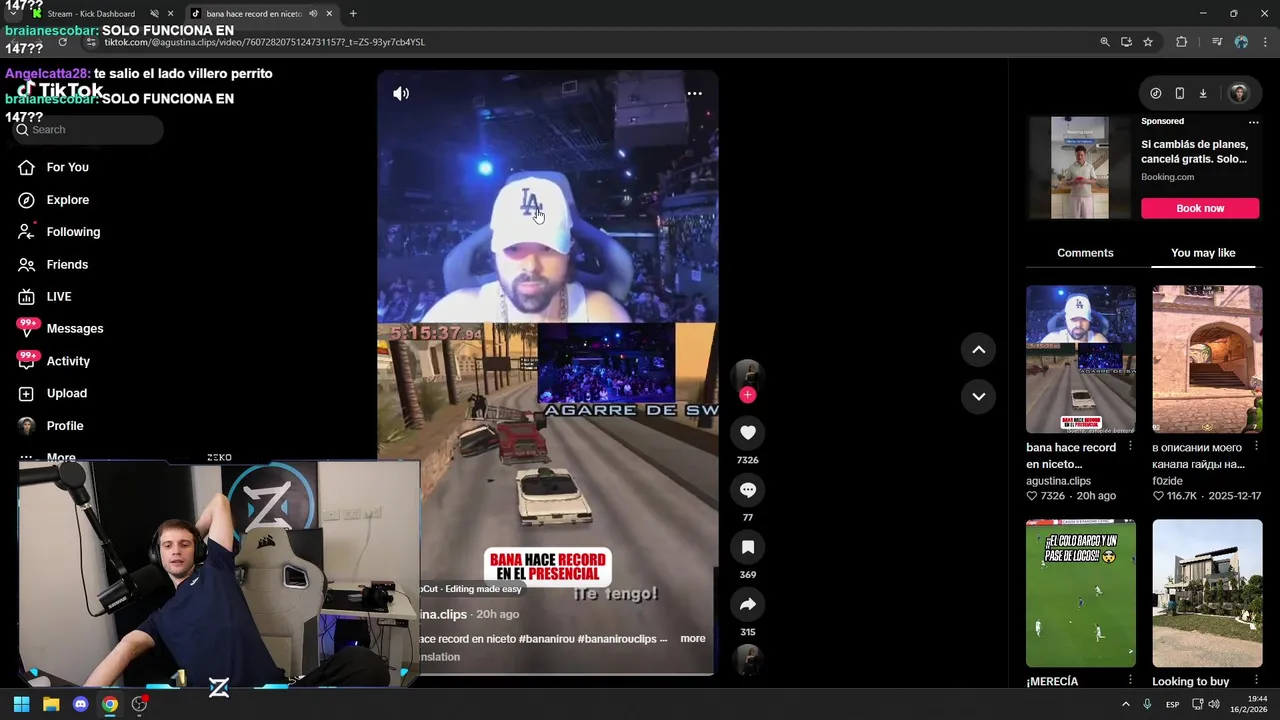The height and width of the screenshot is (720, 1280).
Task: Switch to the You may like tab
Action: (x=1203, y=253)
